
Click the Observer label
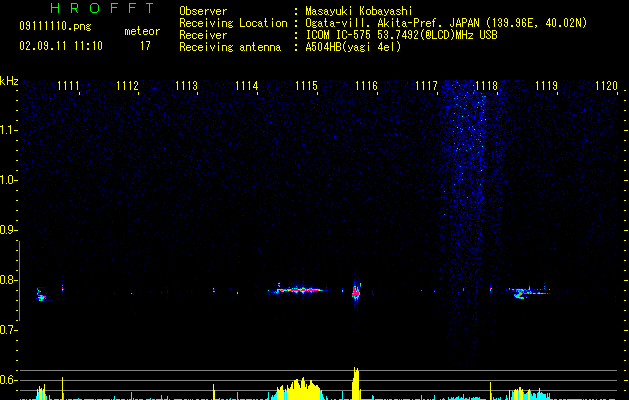pyautogui.click(x=203, y=11)
